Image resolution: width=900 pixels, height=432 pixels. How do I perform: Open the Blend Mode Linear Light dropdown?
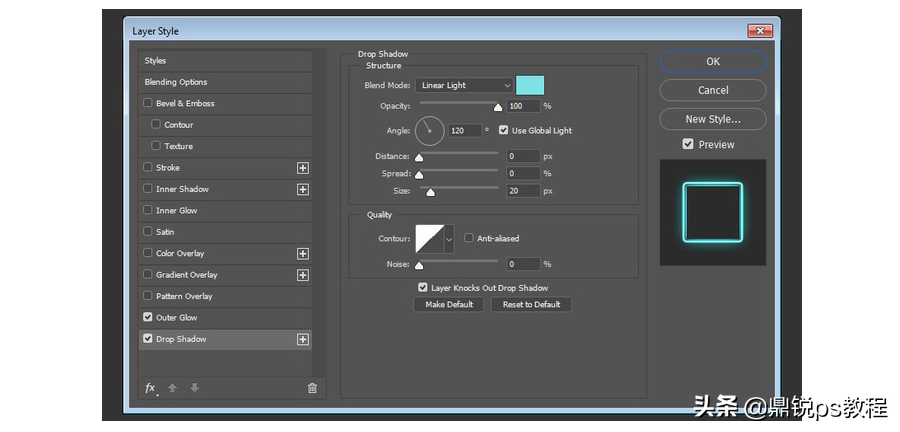[x=464, y=85]
